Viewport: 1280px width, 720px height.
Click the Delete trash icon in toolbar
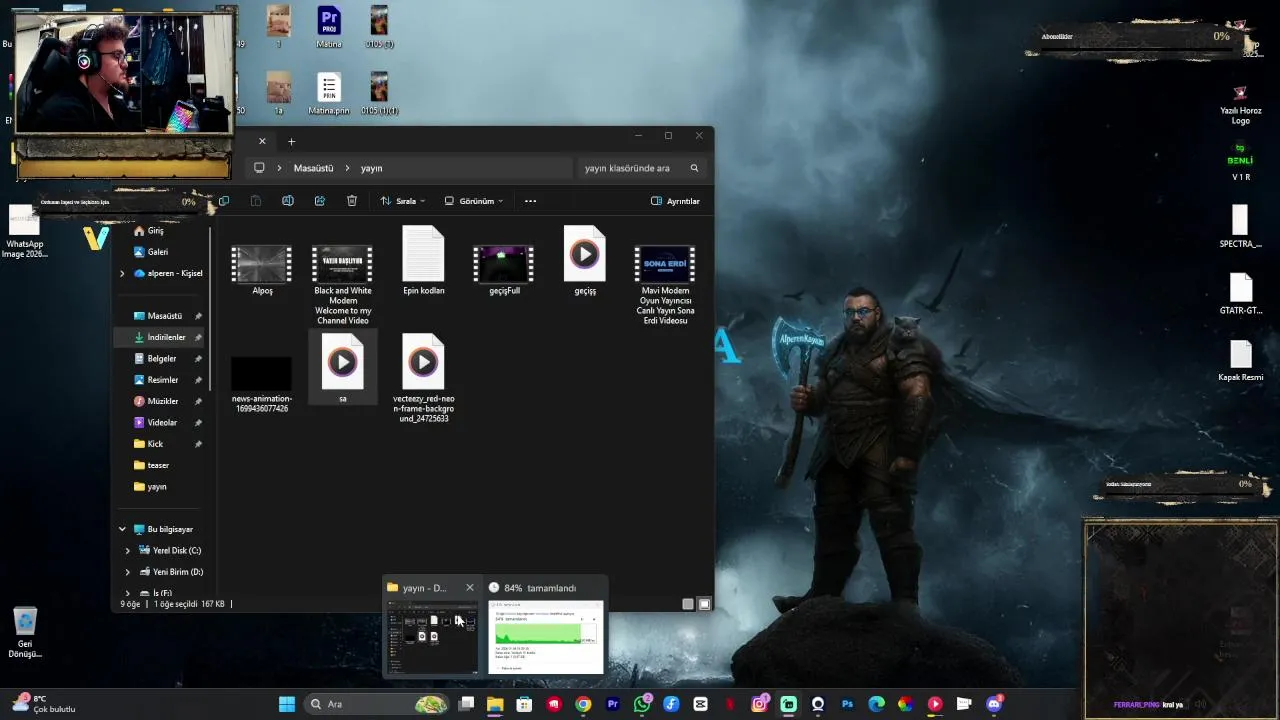pyautogui.click(x=352, y=201)
